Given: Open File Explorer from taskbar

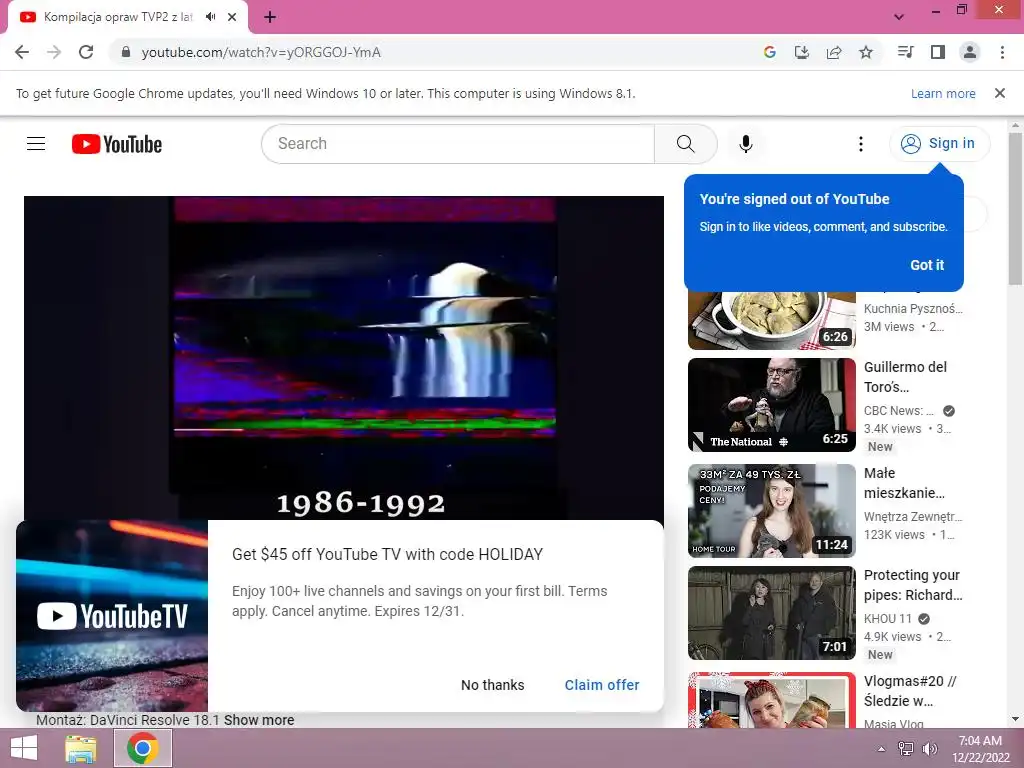Looking at the screenshot, I should pos(80,748).
